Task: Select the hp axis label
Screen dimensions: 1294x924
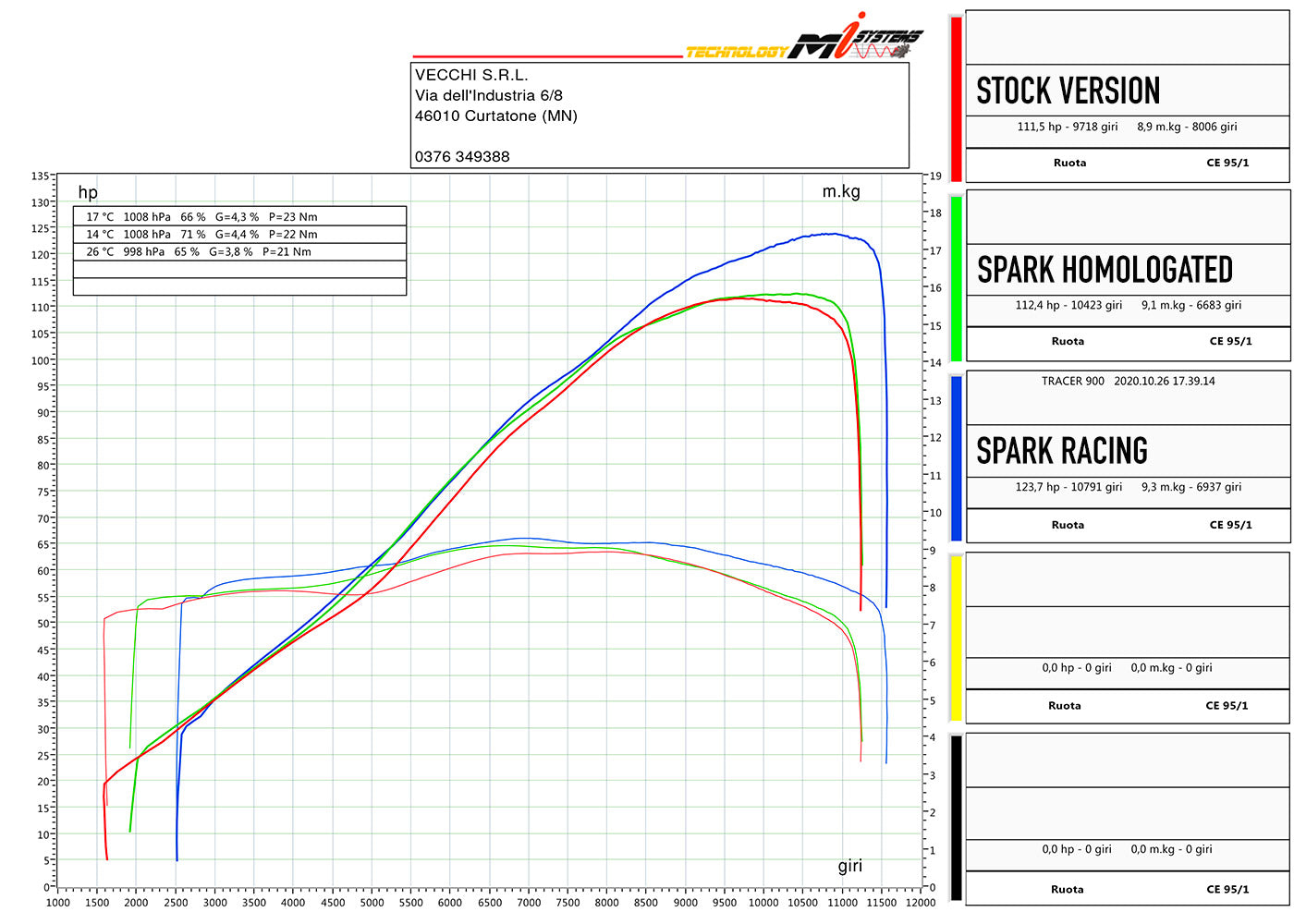Action: coord(88,192)
